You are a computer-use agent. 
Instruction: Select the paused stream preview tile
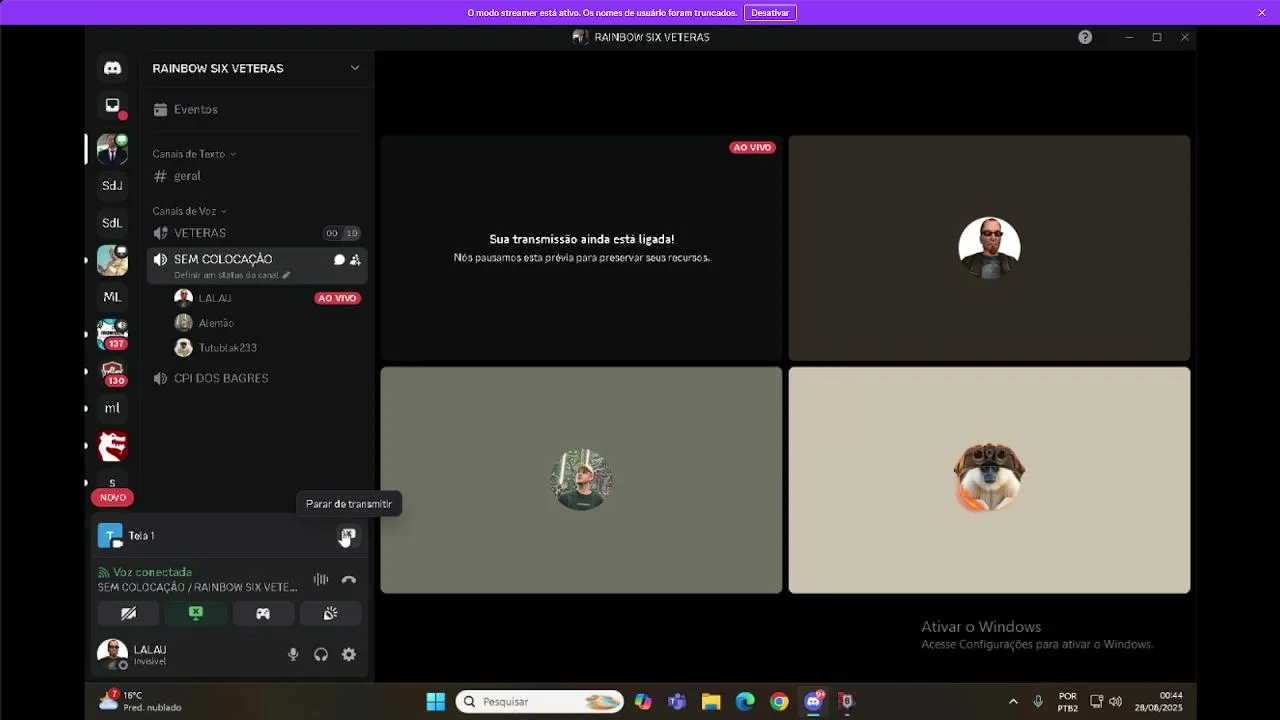pos(581,248)
